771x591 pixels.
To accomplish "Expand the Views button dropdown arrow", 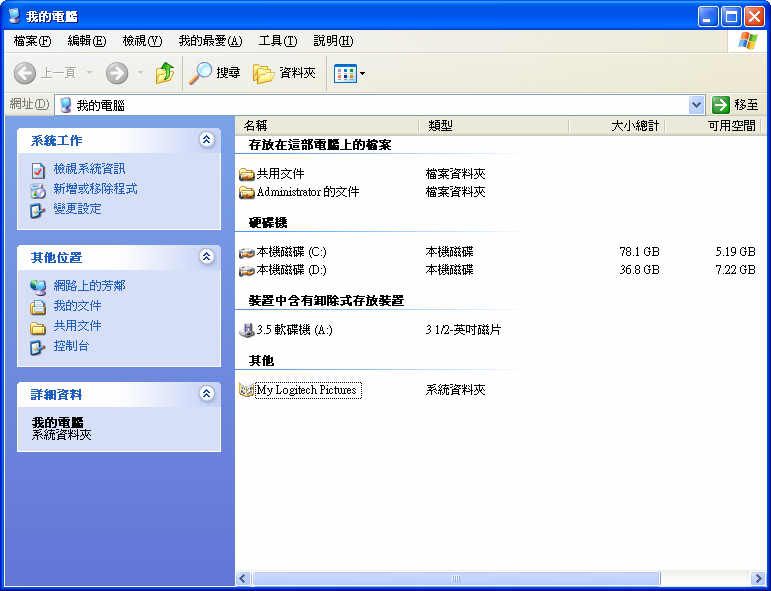I will point(362,74).
